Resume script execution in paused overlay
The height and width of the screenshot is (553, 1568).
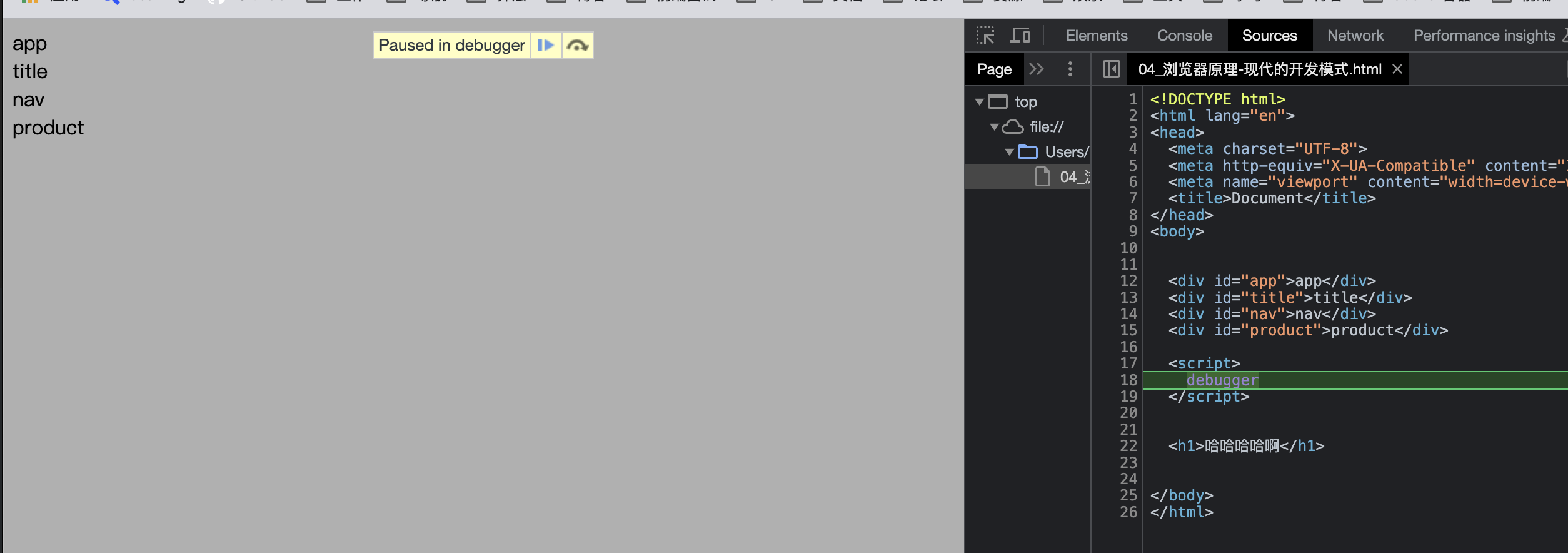click(x=546, y=45)
